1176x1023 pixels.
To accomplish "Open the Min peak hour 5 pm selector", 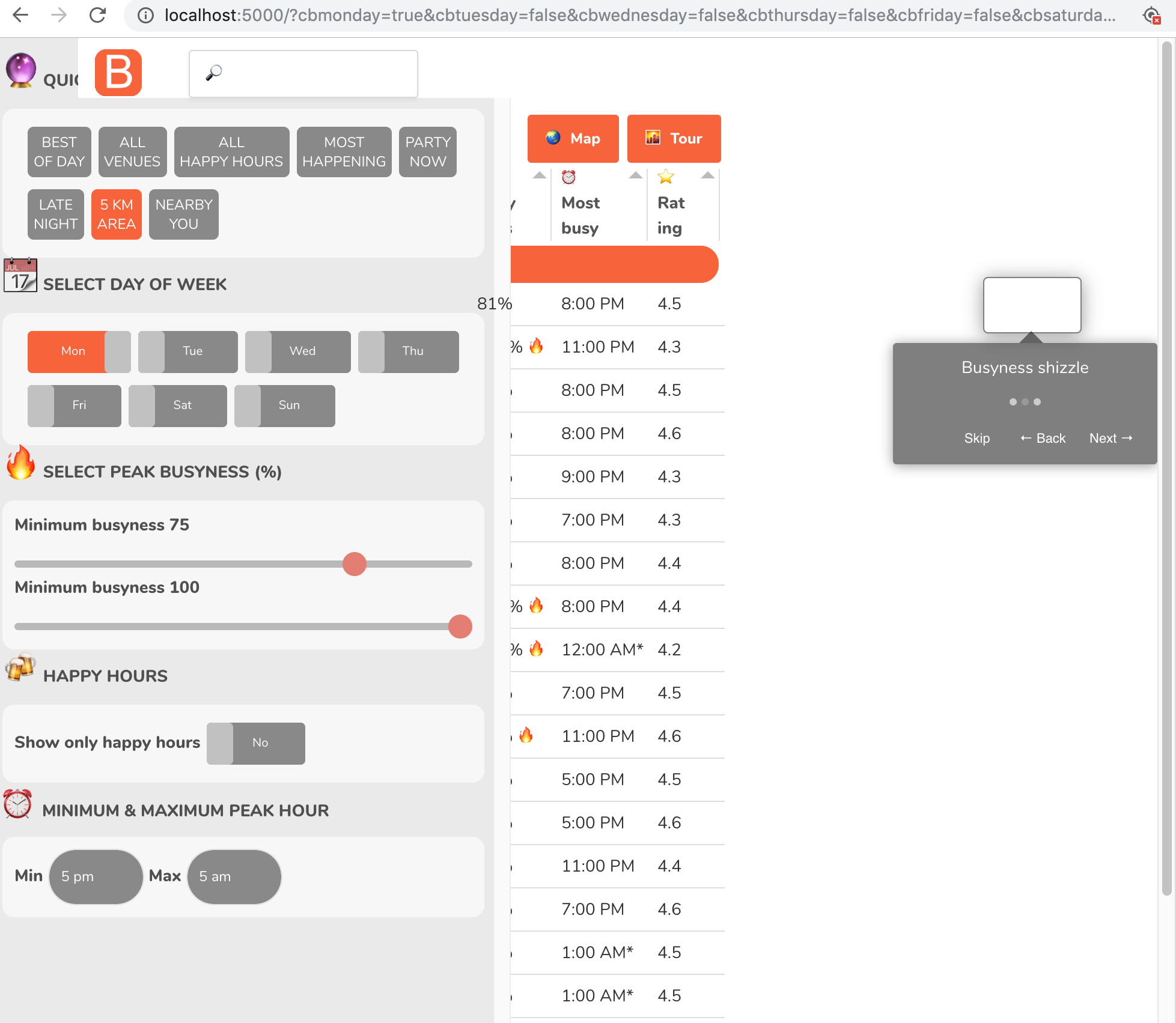I will [95, 876].
